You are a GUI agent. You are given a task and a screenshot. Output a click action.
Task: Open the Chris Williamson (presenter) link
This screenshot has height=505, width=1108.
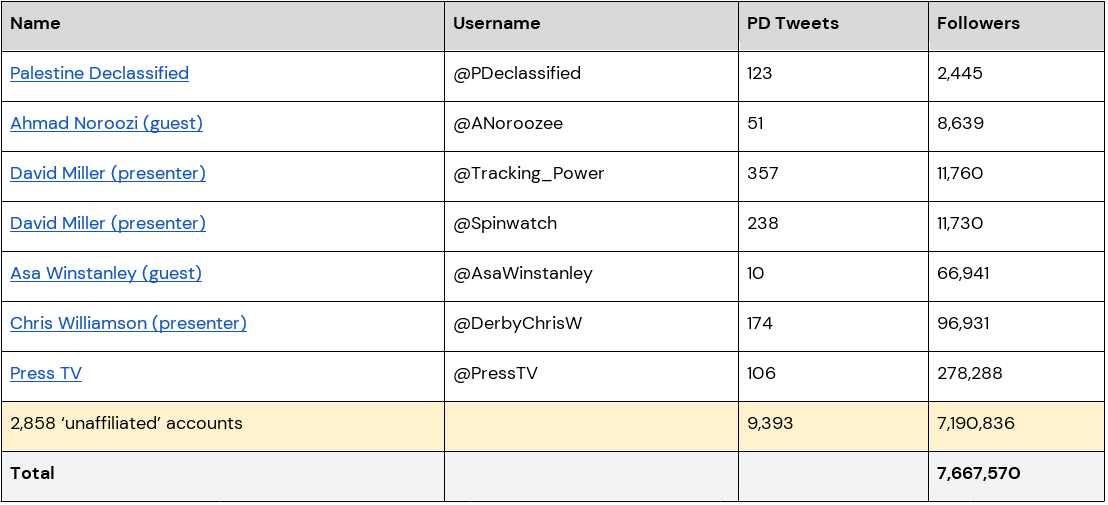pos(128,324)
